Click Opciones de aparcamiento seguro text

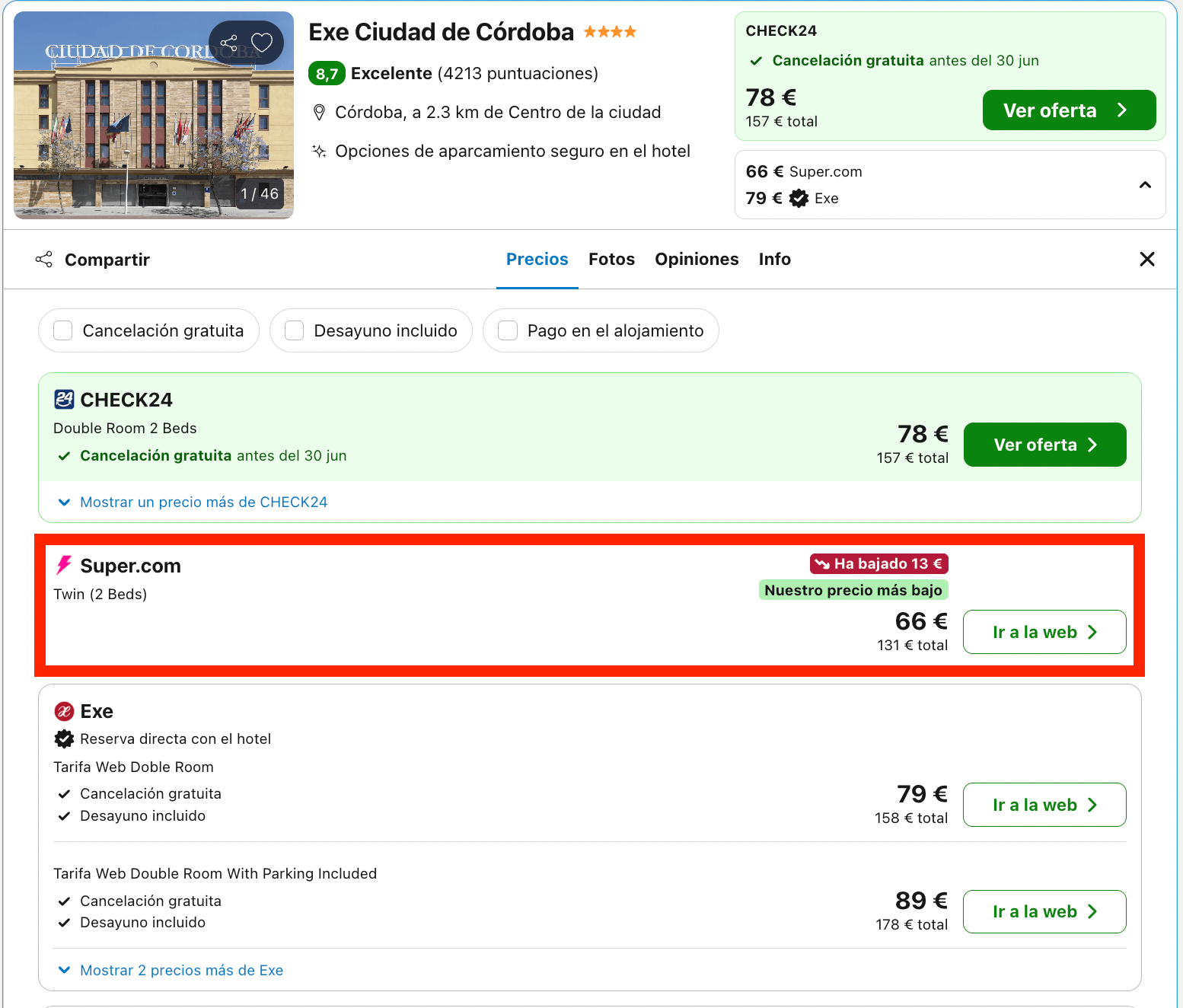512,151
